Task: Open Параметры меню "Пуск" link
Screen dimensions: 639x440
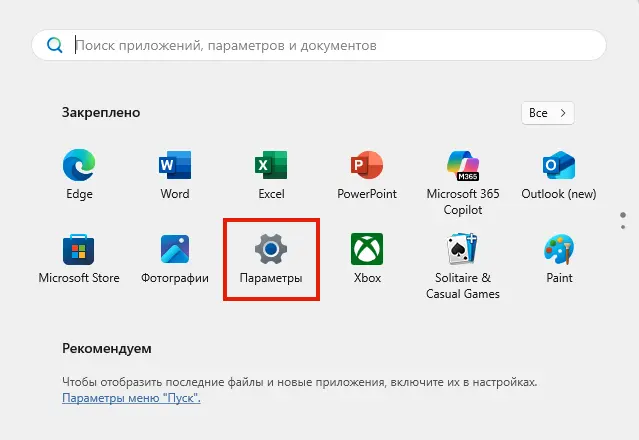Action: (131, 398)
